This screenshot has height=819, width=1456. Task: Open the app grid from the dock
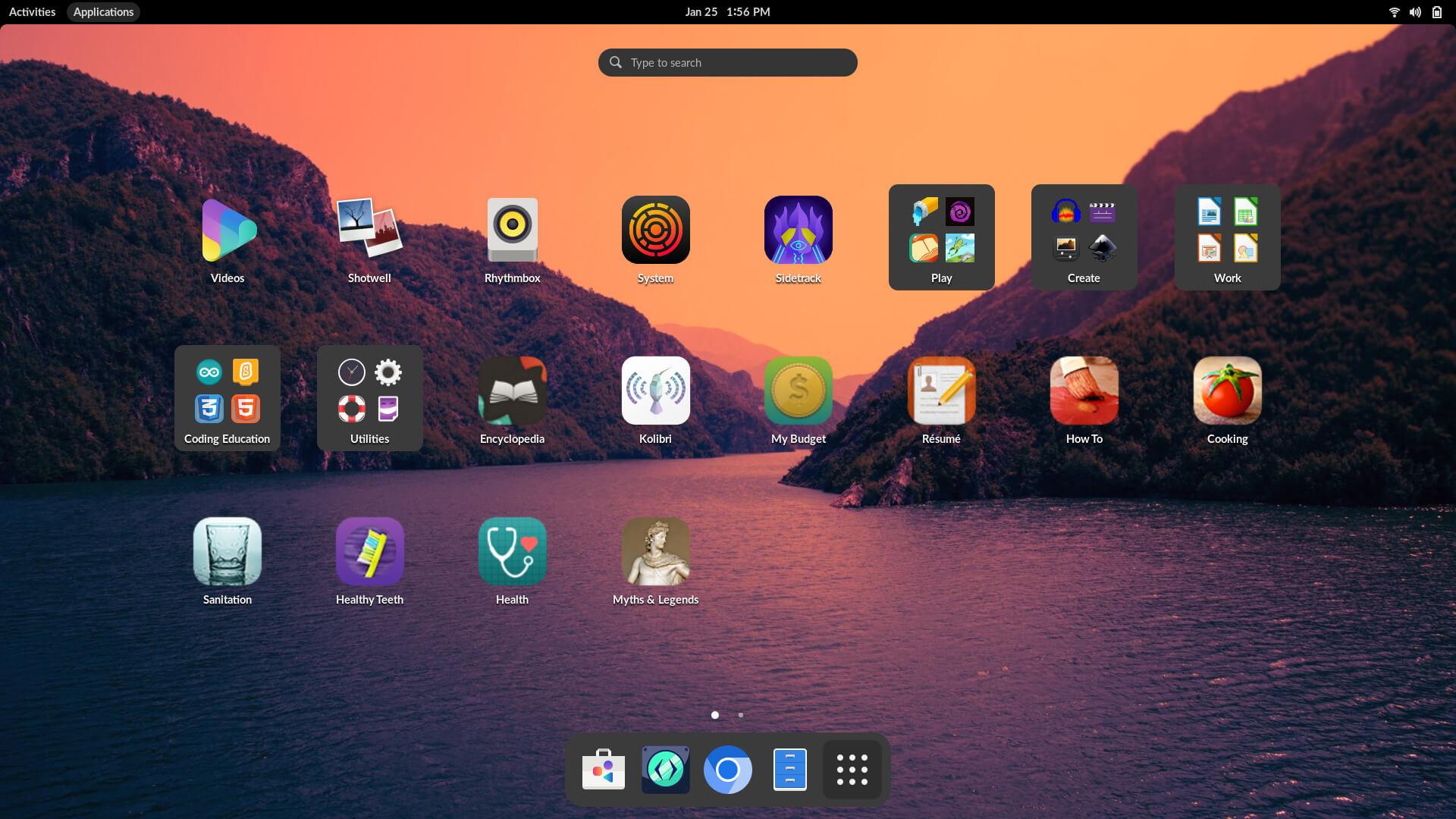[852, 769]
